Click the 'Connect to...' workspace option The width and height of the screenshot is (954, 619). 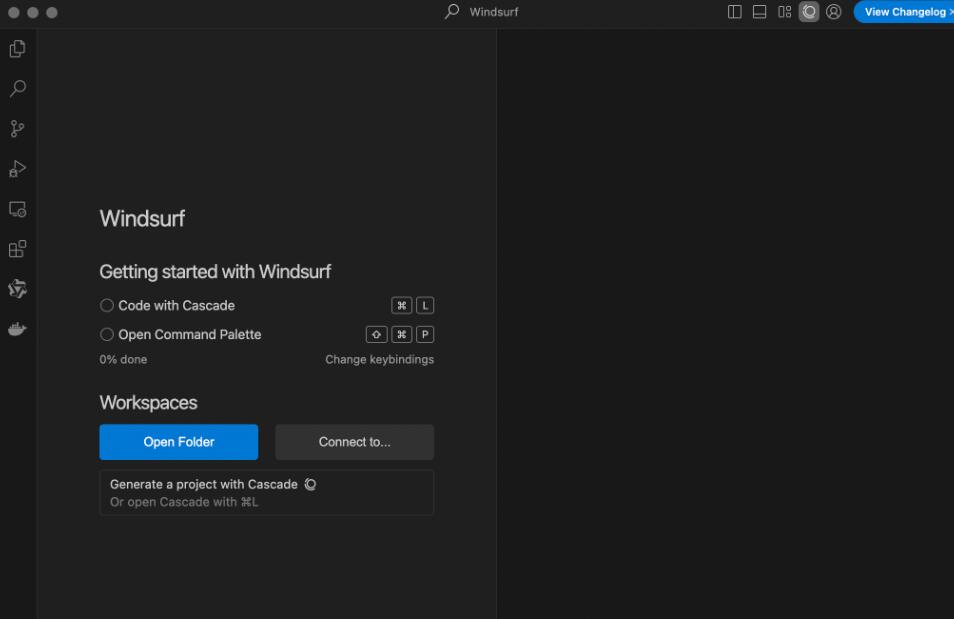[354, 441]
